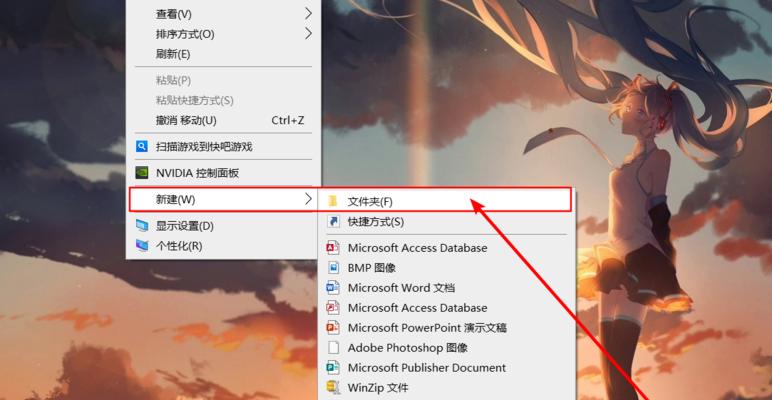Select the greyed 粘贴(P) entry
772x400 pixels.
(224, 80)
